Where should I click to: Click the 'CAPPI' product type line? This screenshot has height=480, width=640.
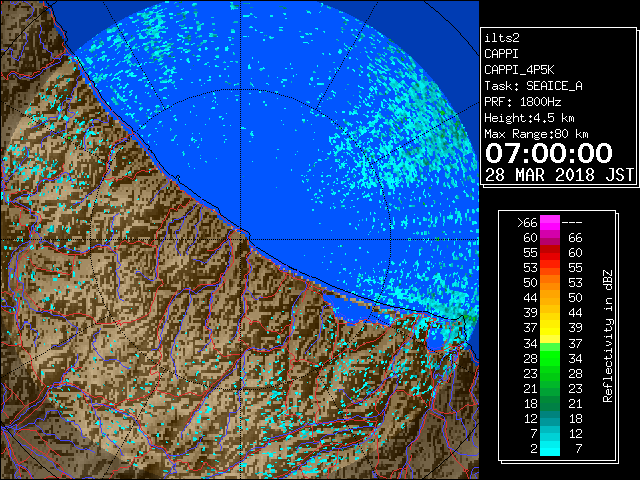point(502,54)
